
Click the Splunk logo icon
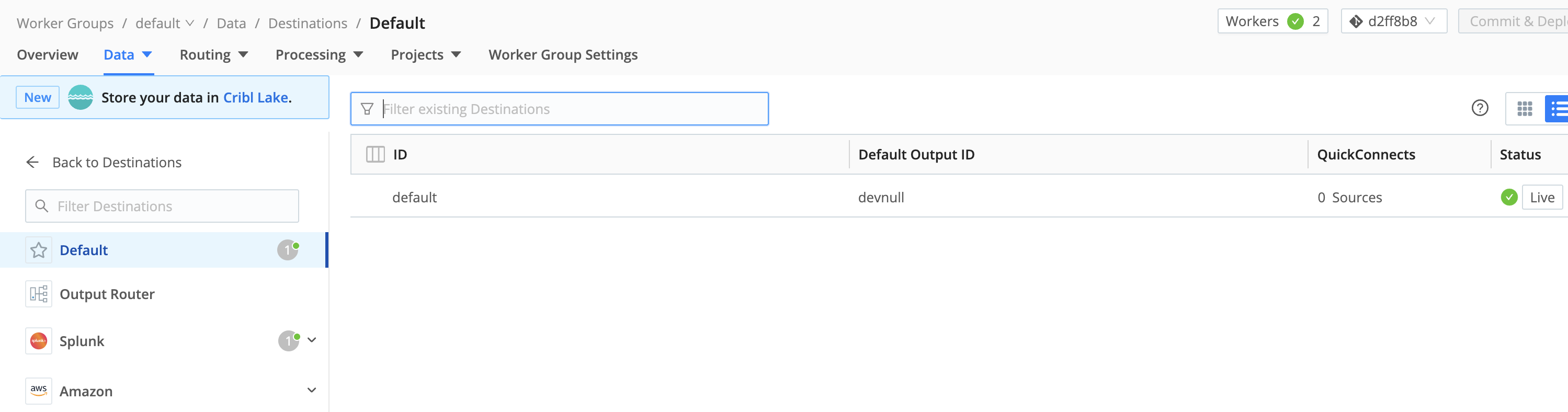coord(38,341)
